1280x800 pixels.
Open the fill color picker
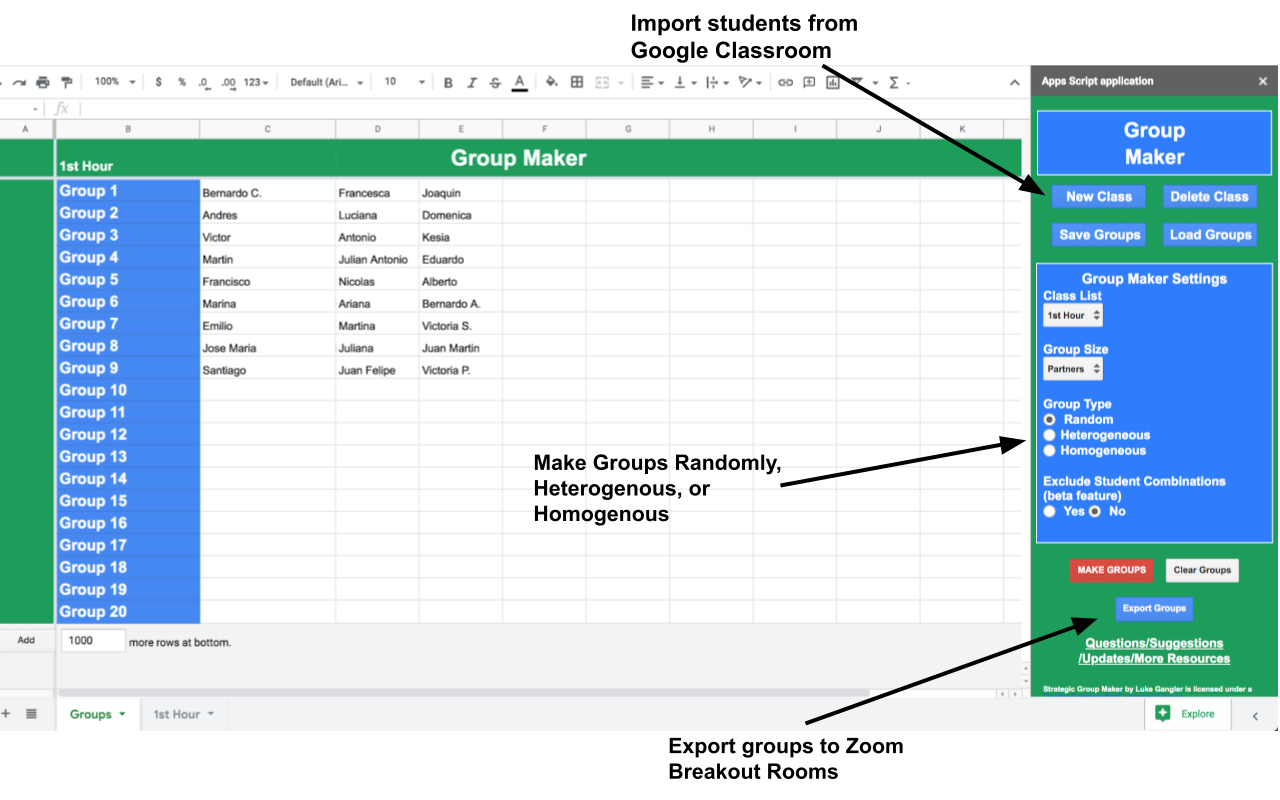tap(551, 82)
